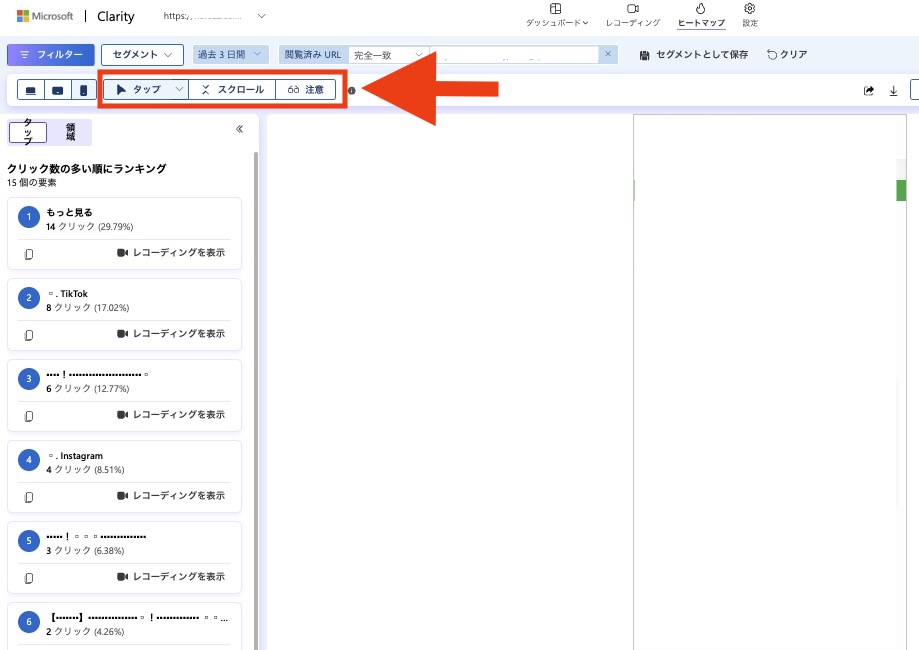The image size is (919, 650).
Task: Click the side panel vertical scrollbar
Action: (256, 400)
